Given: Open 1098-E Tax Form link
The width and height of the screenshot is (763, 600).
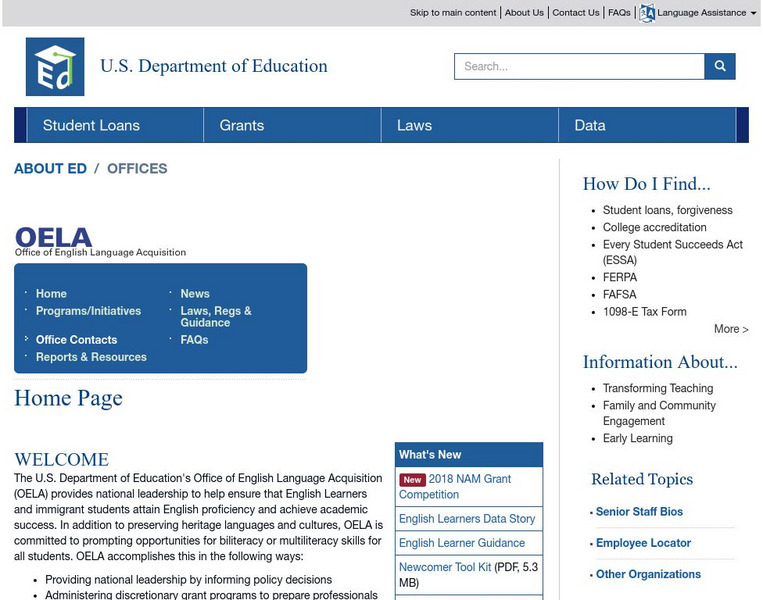Looking at the screenshot, I should (x=645, y=311).
